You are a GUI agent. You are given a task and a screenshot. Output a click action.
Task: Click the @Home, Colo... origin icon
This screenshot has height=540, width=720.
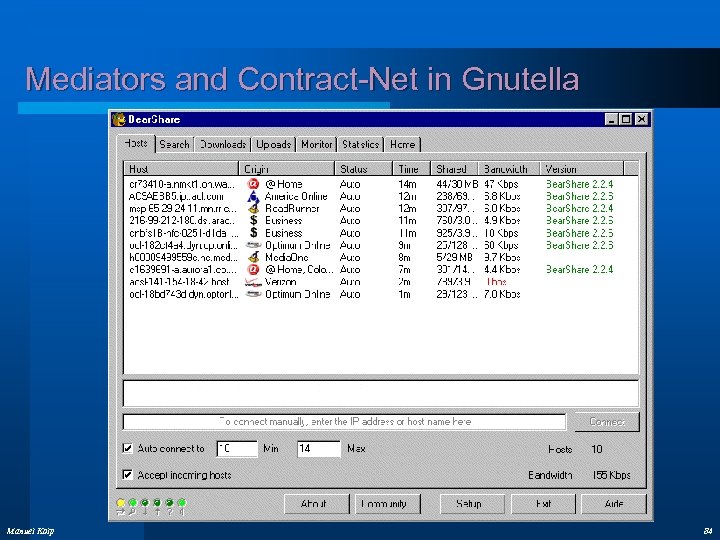click(x=253, y=270)
